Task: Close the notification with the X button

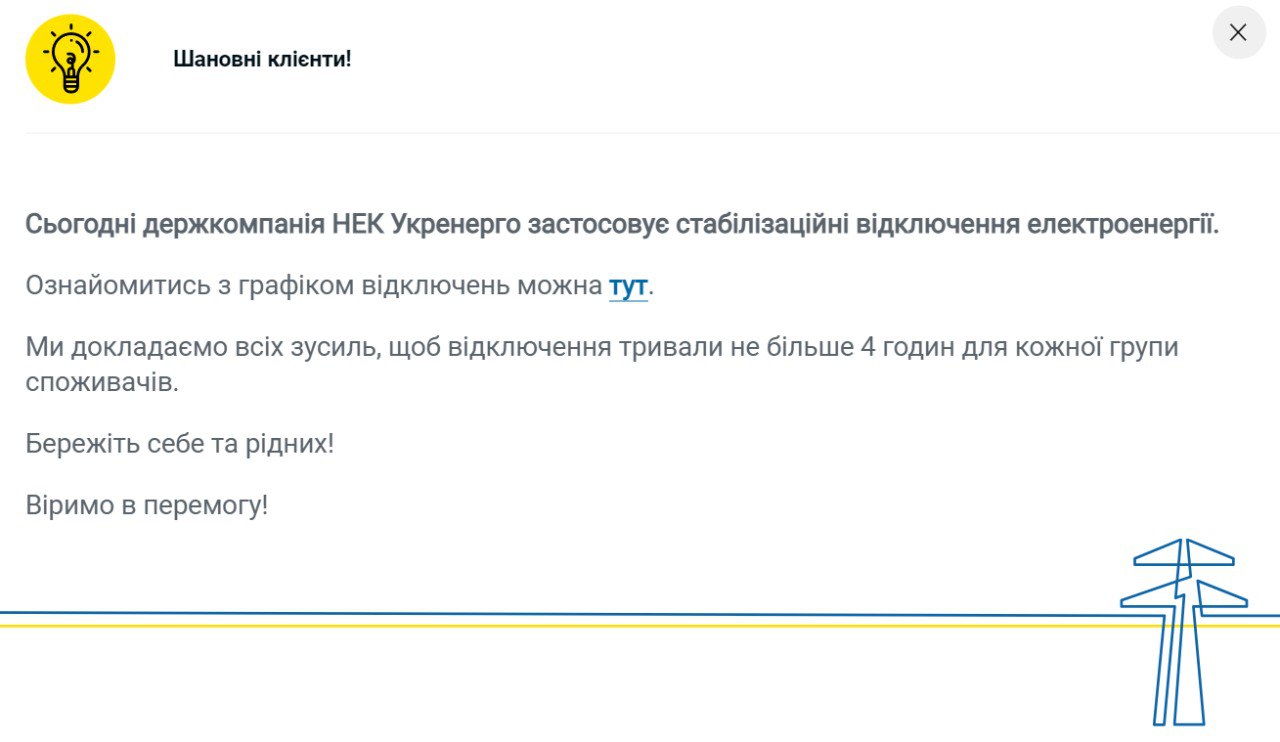Action: 1238,33
